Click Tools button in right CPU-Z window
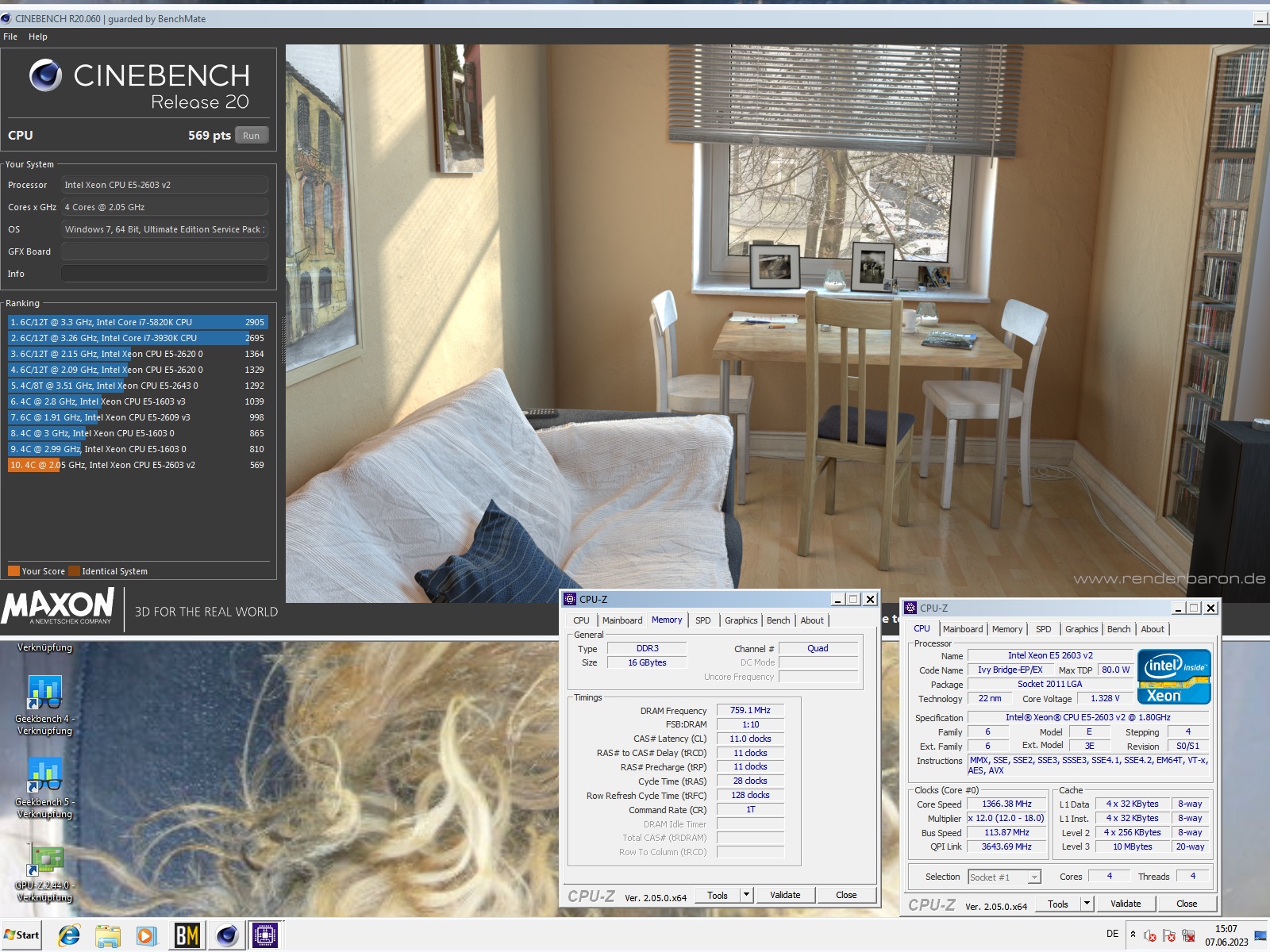The height and width of the screenshot is (952, 1270). click(x=1058, y=904)
